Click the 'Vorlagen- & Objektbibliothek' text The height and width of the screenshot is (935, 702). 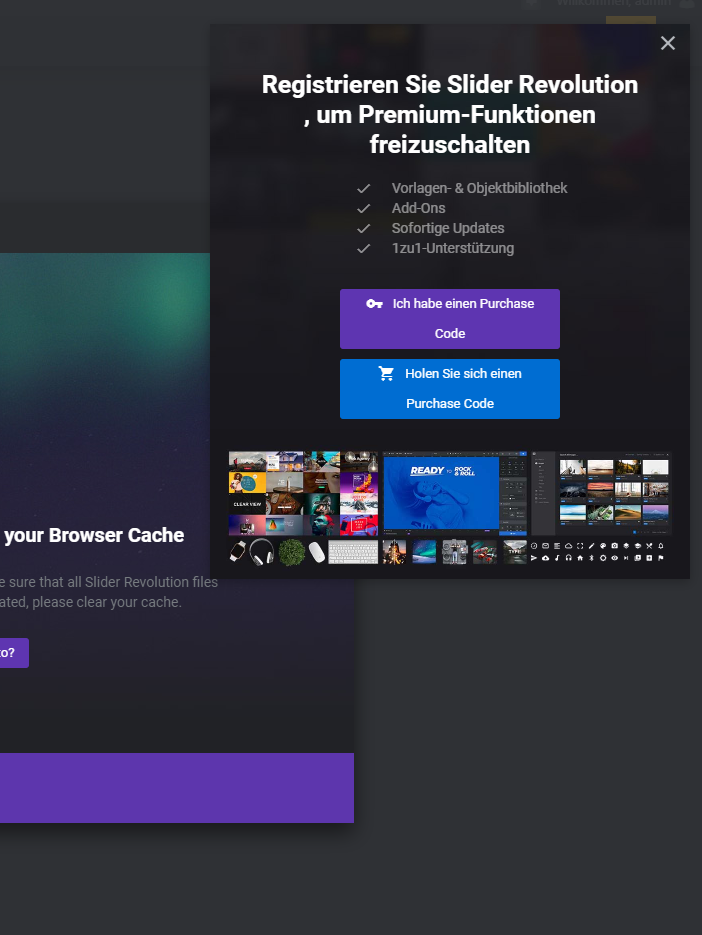pyautogui.click(x=479, y=188)
